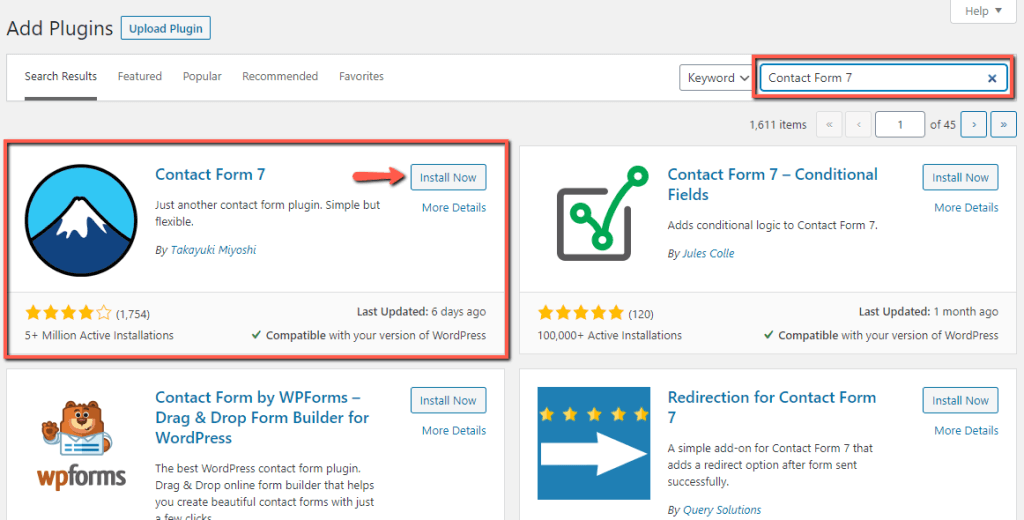Clear the search field with the X

pos(991,78)
